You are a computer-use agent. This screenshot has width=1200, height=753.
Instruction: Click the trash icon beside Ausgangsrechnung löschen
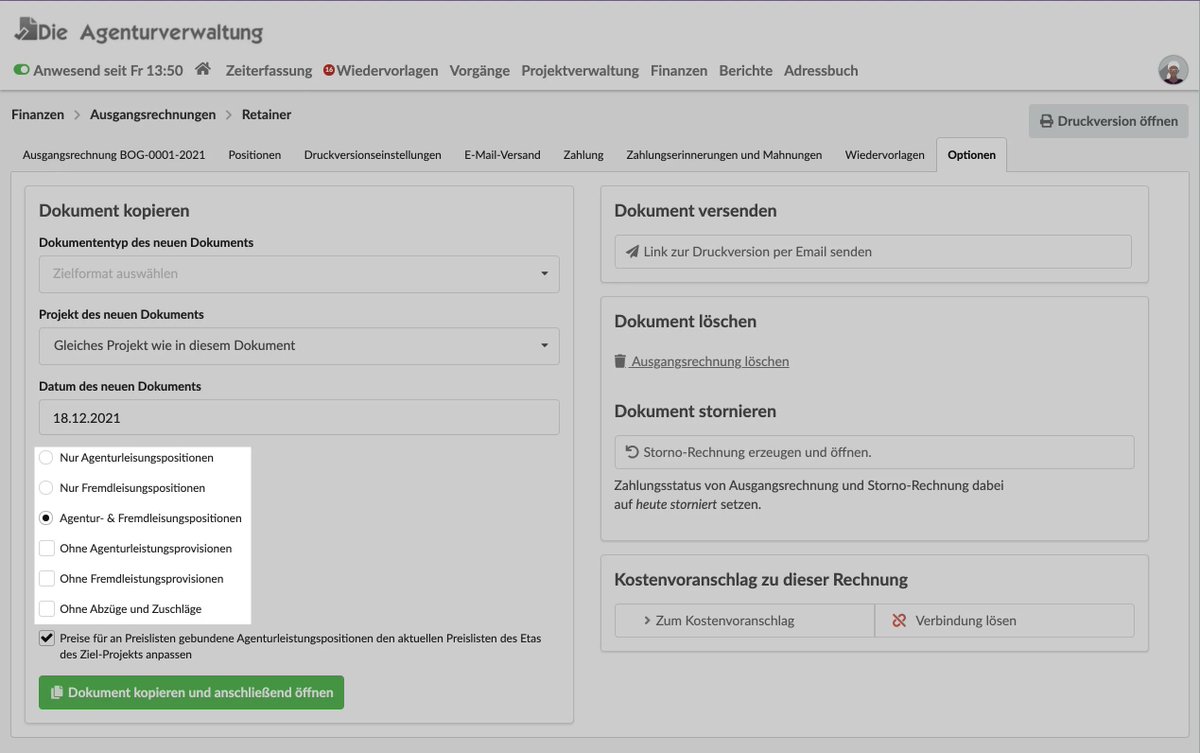point(620,361)
